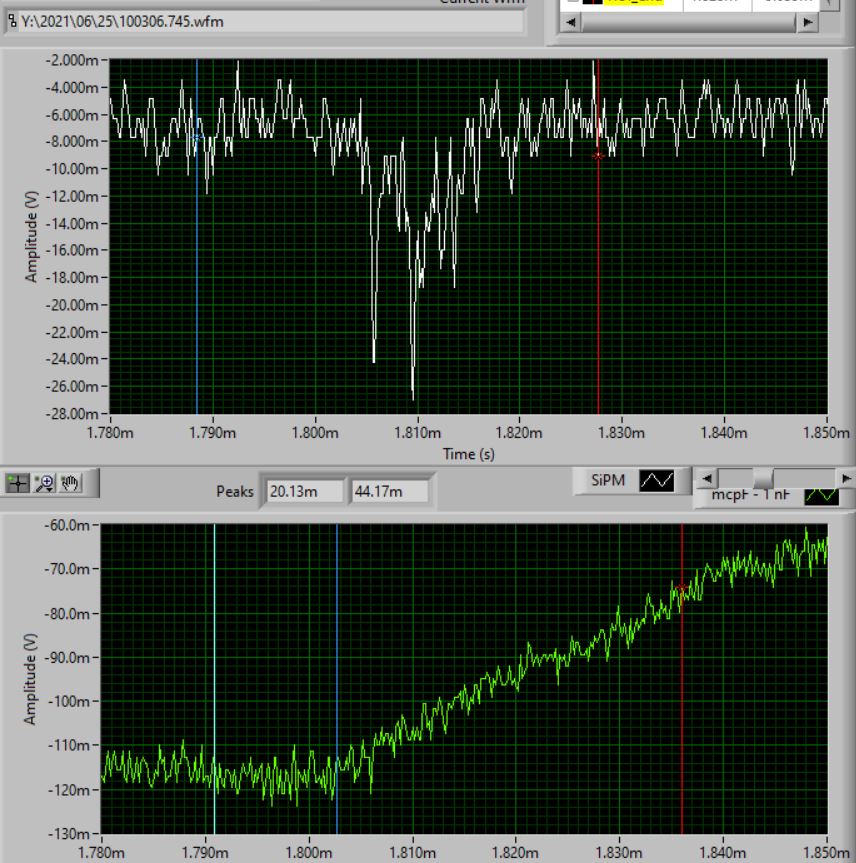Select the cursor movement crosshair tool

tap(17, 483)
